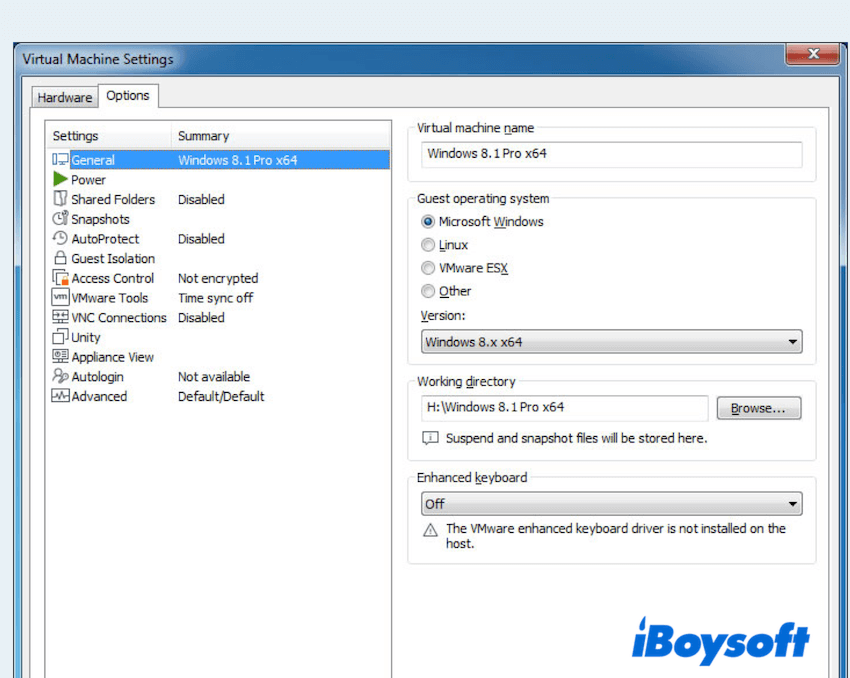The height and width of the screenshot is (678, 850).
Task: Open the Advanced settings entry
Action: pos(99,396)
